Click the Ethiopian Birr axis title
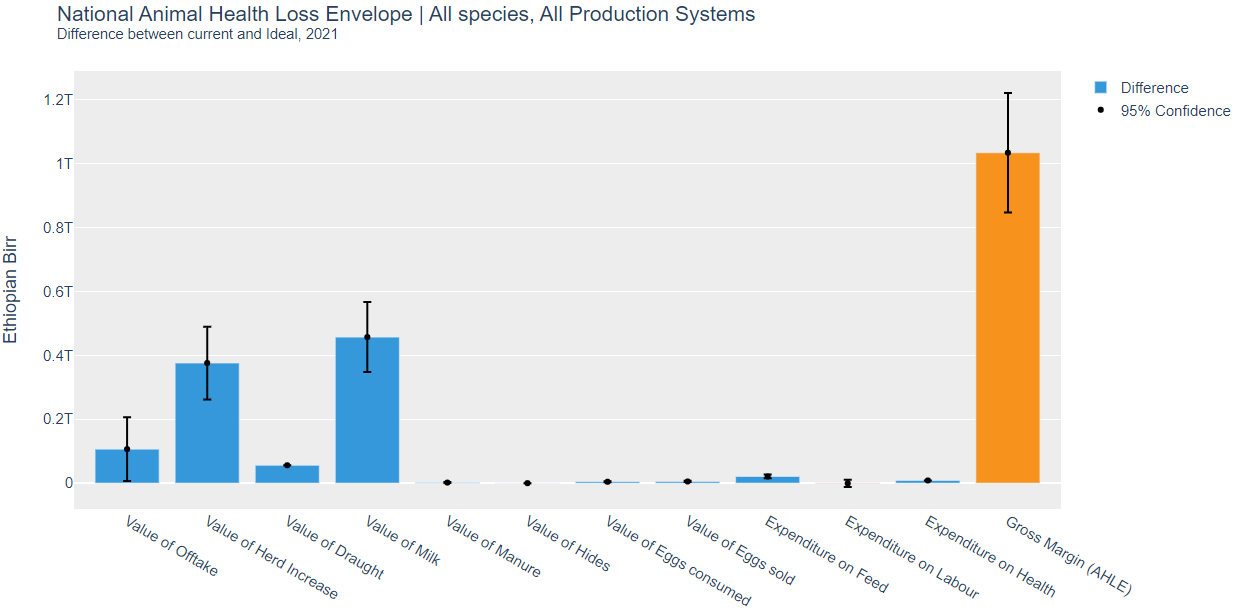1234x612 pixels. tap(11, 290)
